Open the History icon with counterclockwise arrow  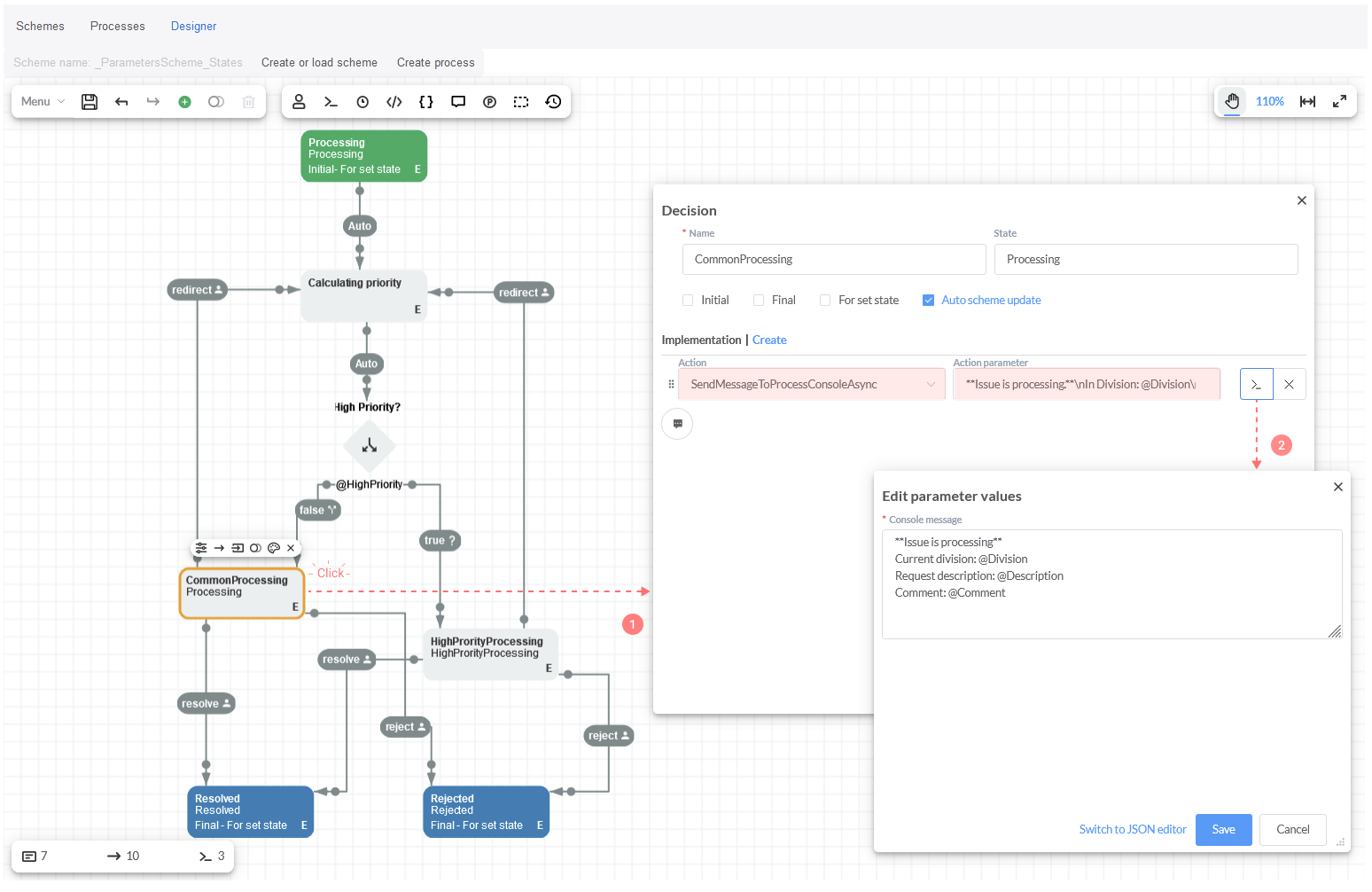pos(553,102)
